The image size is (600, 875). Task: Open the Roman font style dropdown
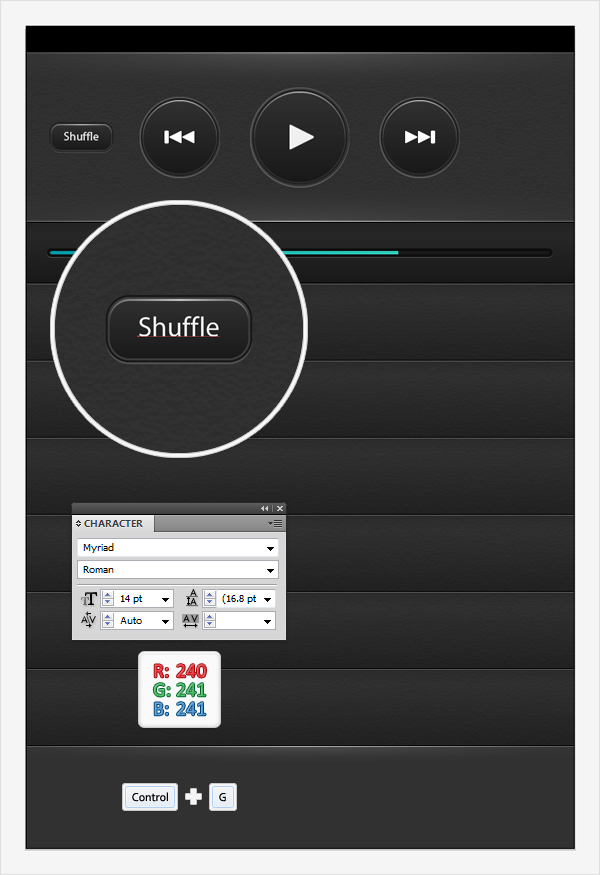(x=270, y=570)
